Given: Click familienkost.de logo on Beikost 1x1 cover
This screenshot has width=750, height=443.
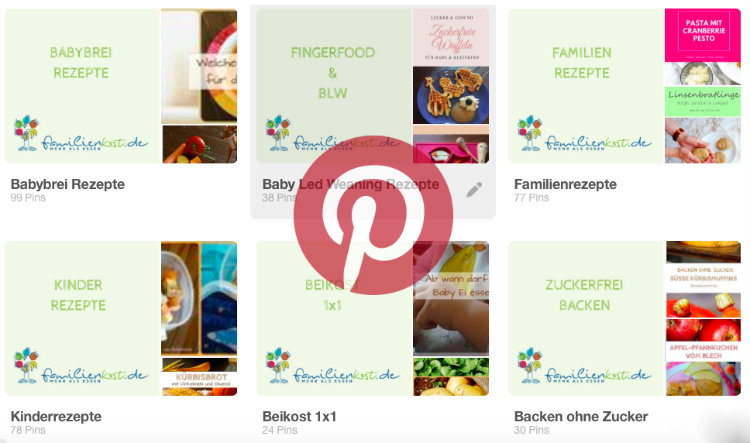Looking at the screenshot, I should 332,366.
